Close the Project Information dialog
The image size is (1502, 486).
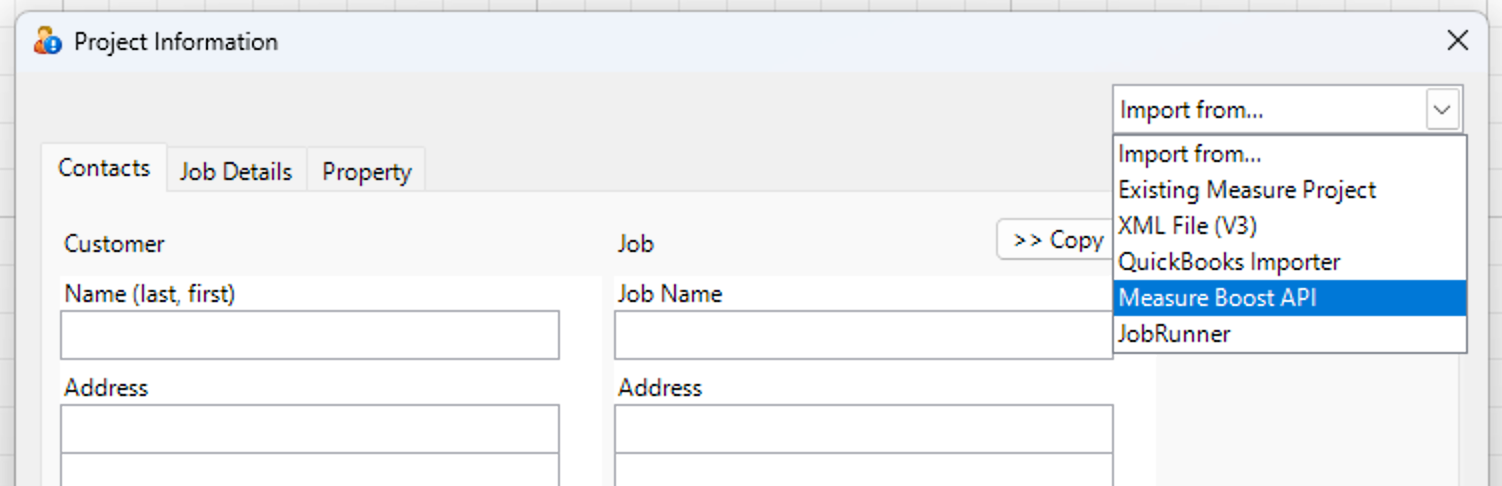[1458, 41]
